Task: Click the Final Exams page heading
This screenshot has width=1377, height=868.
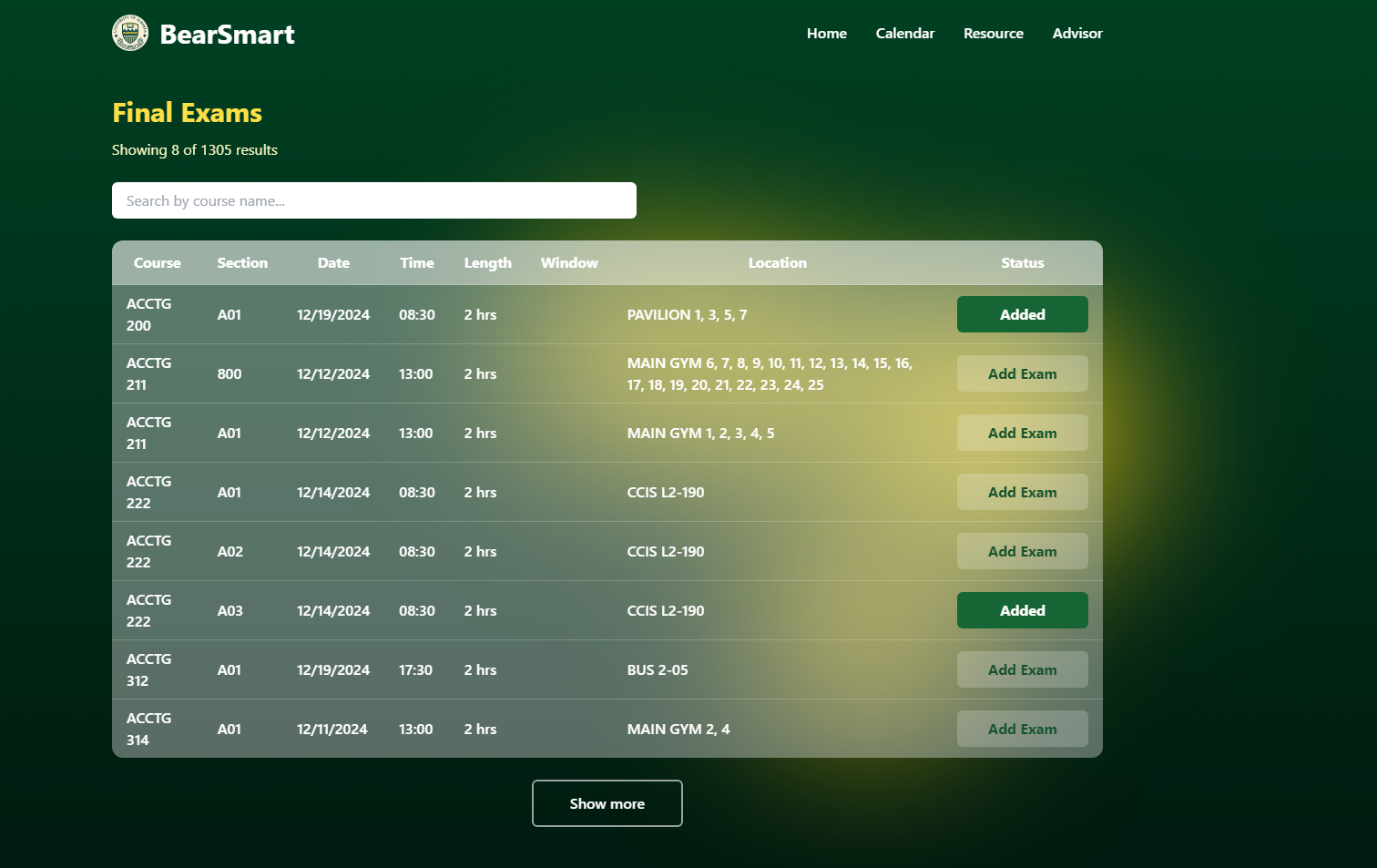Action: [187, 112]
